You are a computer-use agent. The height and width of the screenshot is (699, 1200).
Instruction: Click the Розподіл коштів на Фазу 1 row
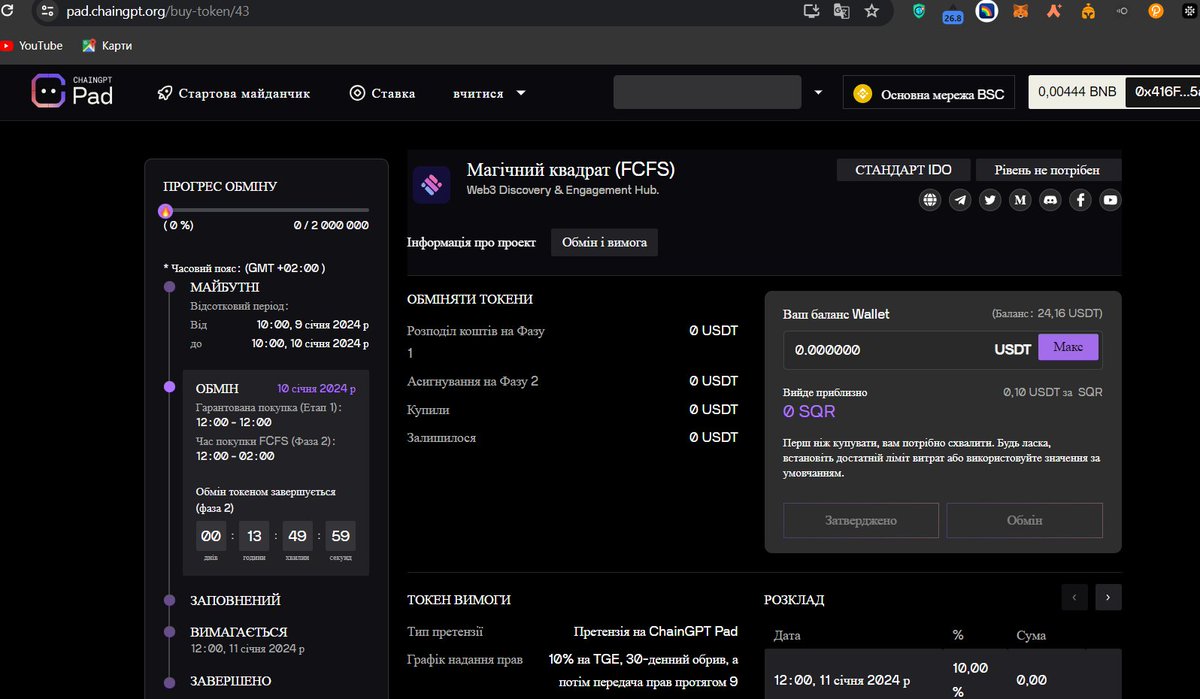coord(572,341)
